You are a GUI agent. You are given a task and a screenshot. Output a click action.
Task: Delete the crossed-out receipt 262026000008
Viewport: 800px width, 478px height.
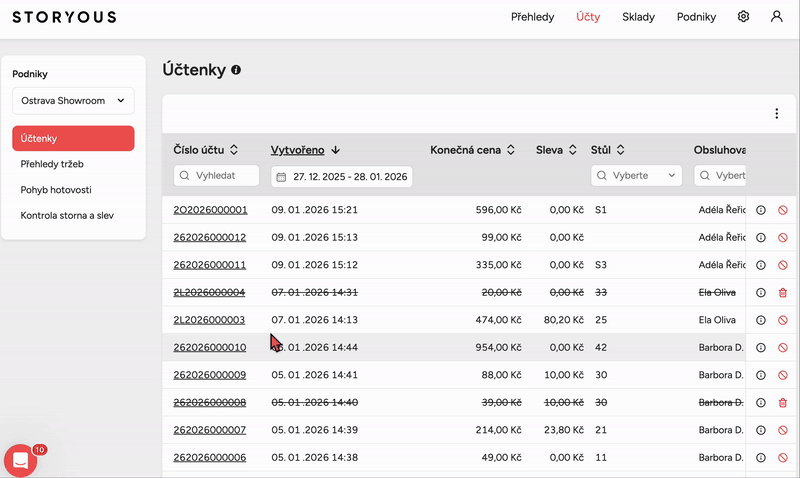782,403
